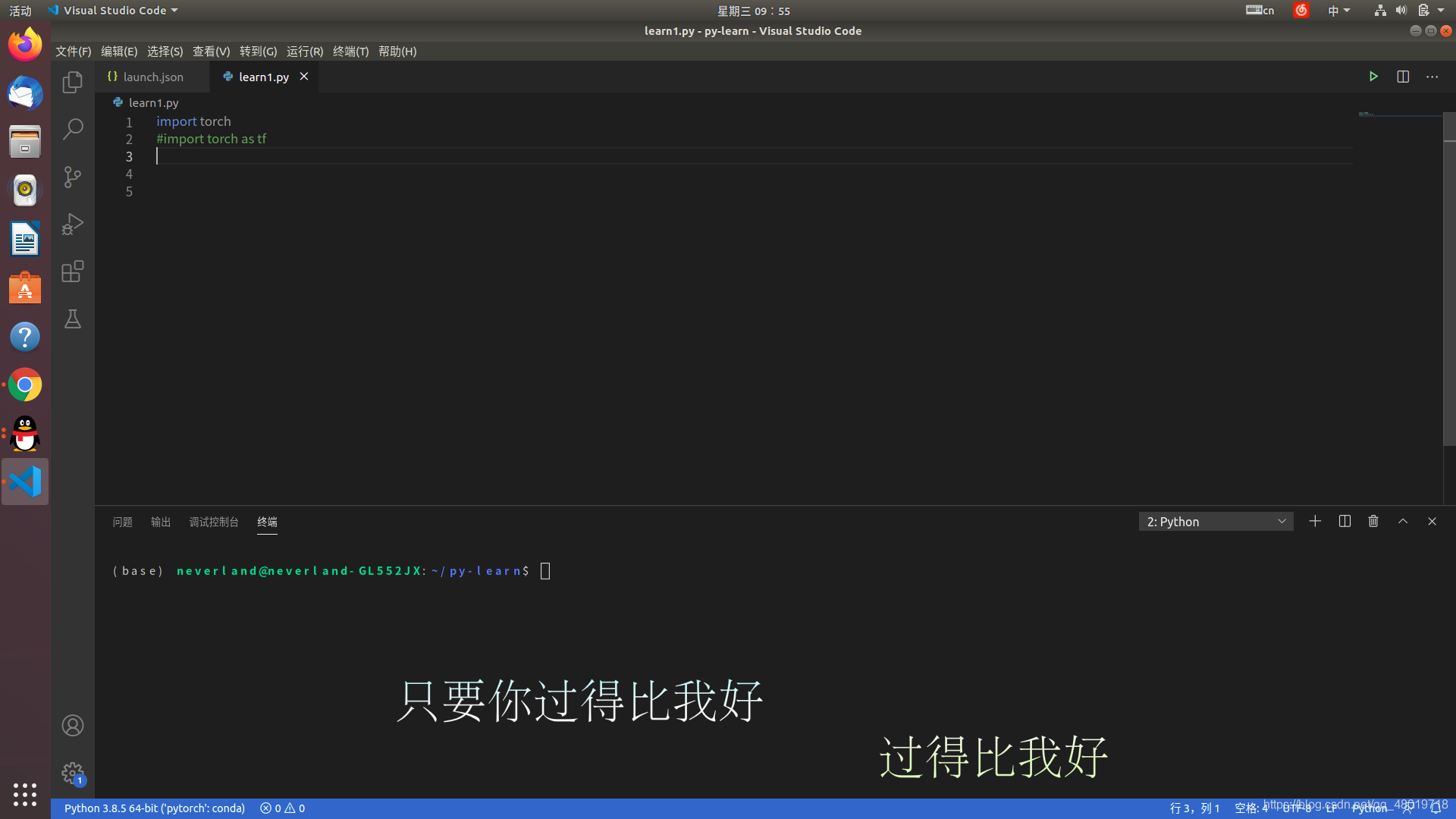
Task: Close the learn1.py editor tab
Action: click(304, 77)
